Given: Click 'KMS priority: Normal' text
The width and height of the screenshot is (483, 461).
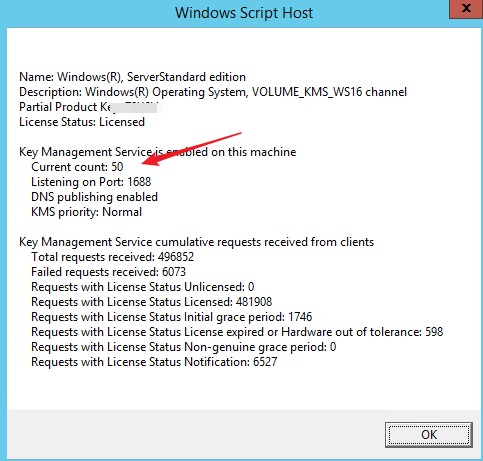Looking at the screenshot, I should pos(86,212).
